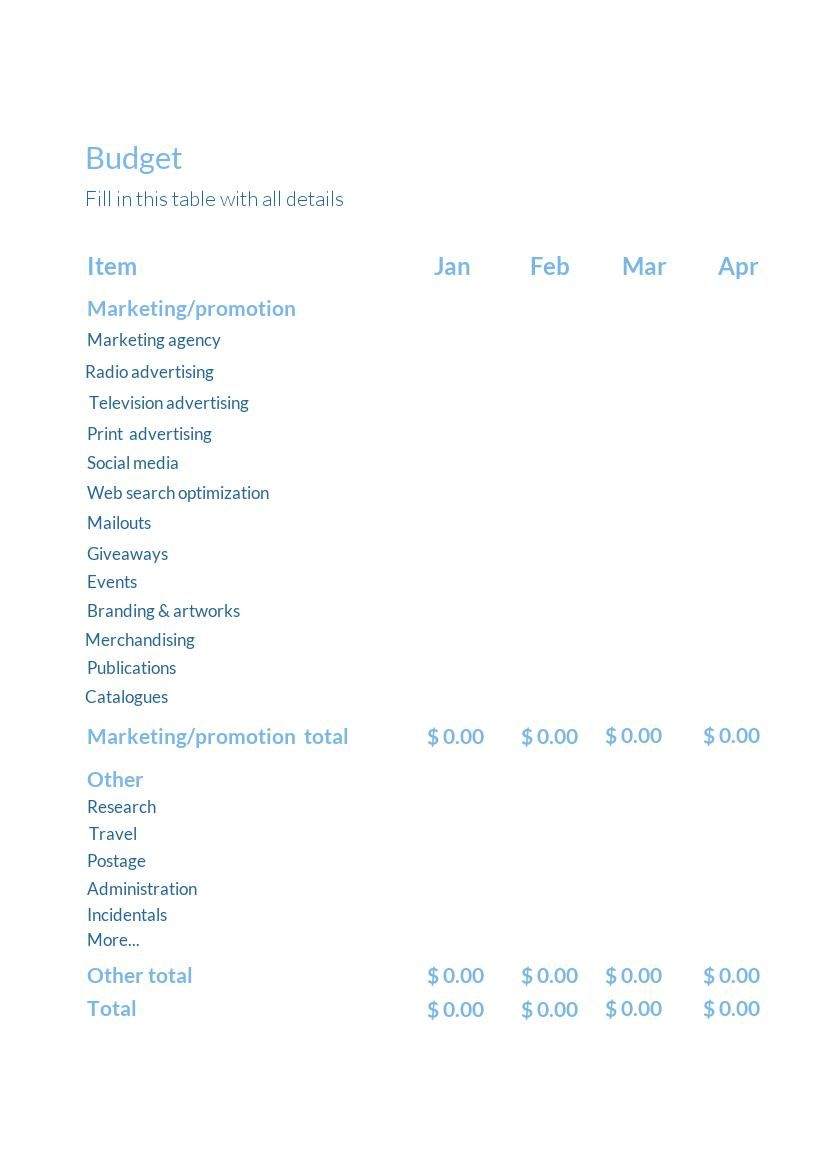Select the Mar column header
827x1170 pixels.
(644, 266)
